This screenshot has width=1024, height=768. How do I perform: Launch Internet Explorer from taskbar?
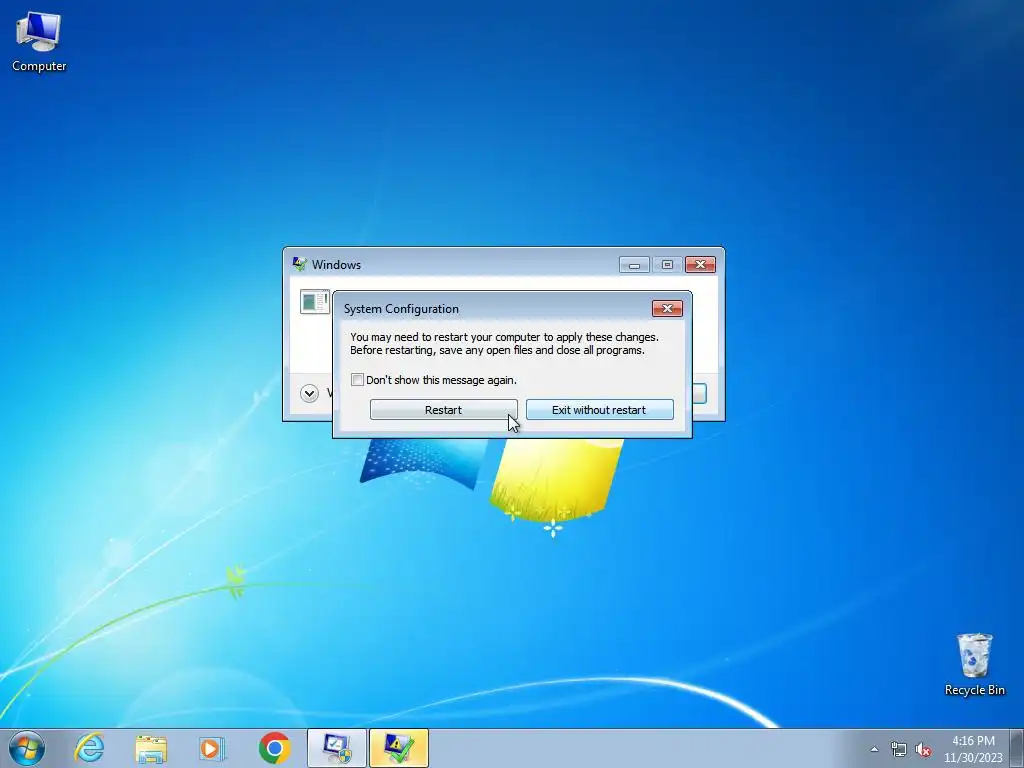click(89, 748)
